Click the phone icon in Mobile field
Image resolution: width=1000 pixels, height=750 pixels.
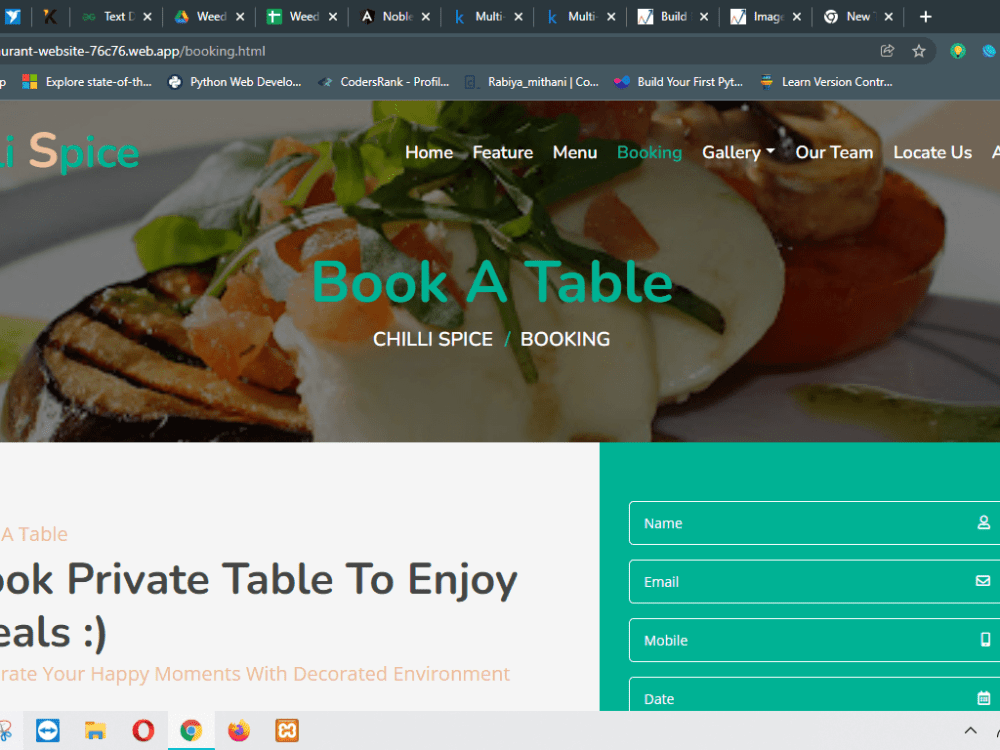coord(985,640)
